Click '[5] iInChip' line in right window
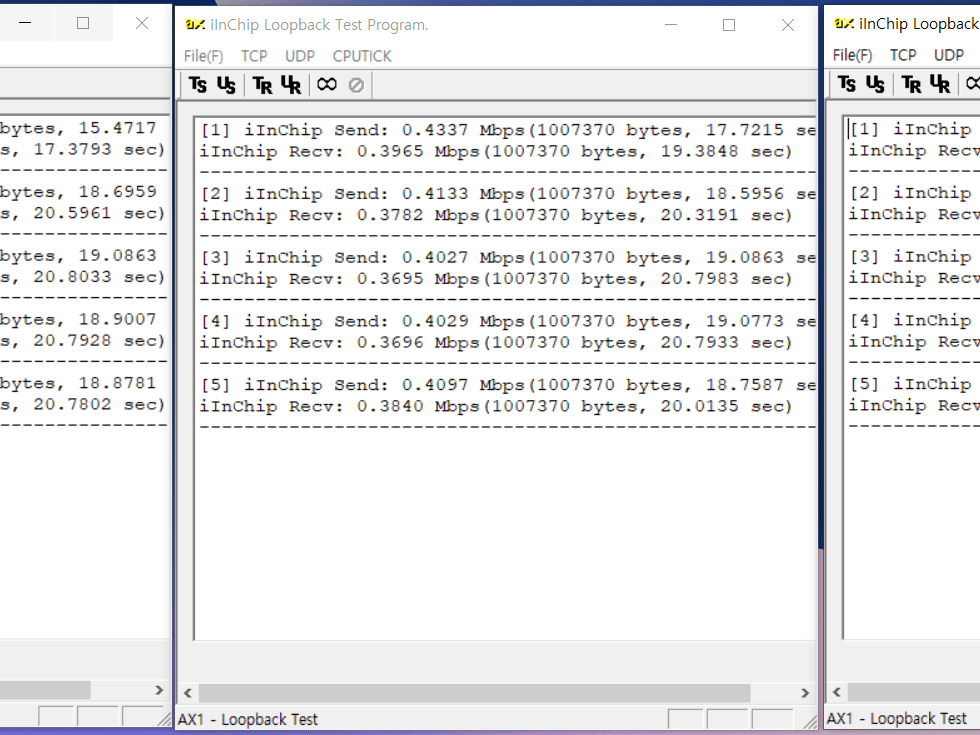The image size is (980, 735). (914, 384)
